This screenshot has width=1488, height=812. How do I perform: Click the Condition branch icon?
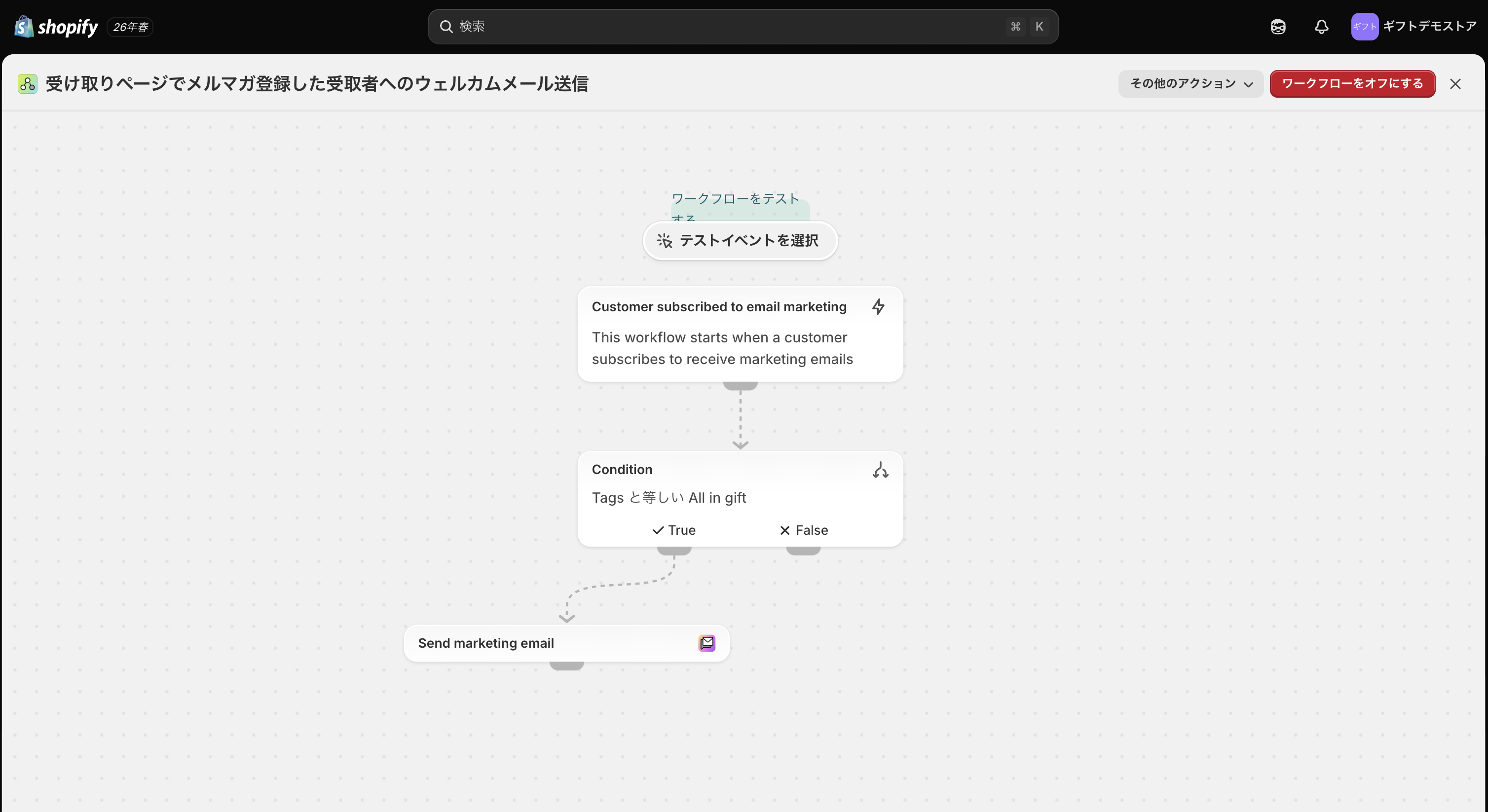[880, 470]
